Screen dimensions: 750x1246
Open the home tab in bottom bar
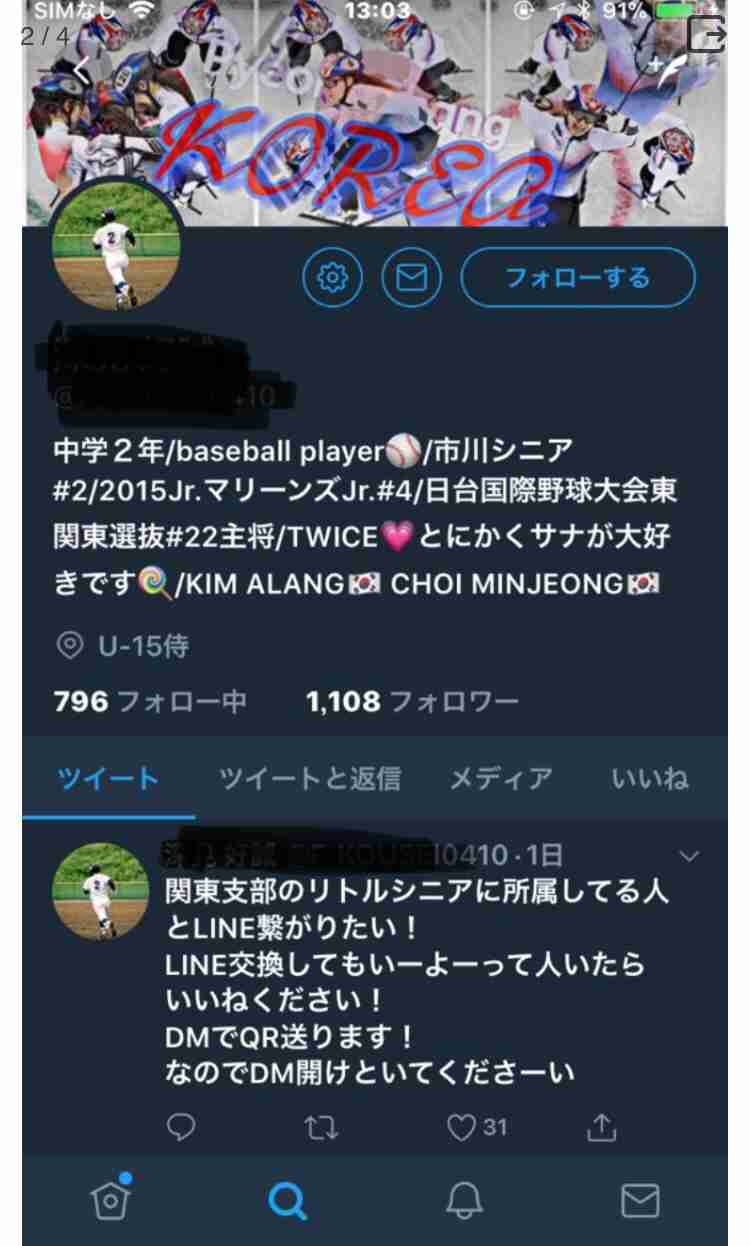(110, 1200)
